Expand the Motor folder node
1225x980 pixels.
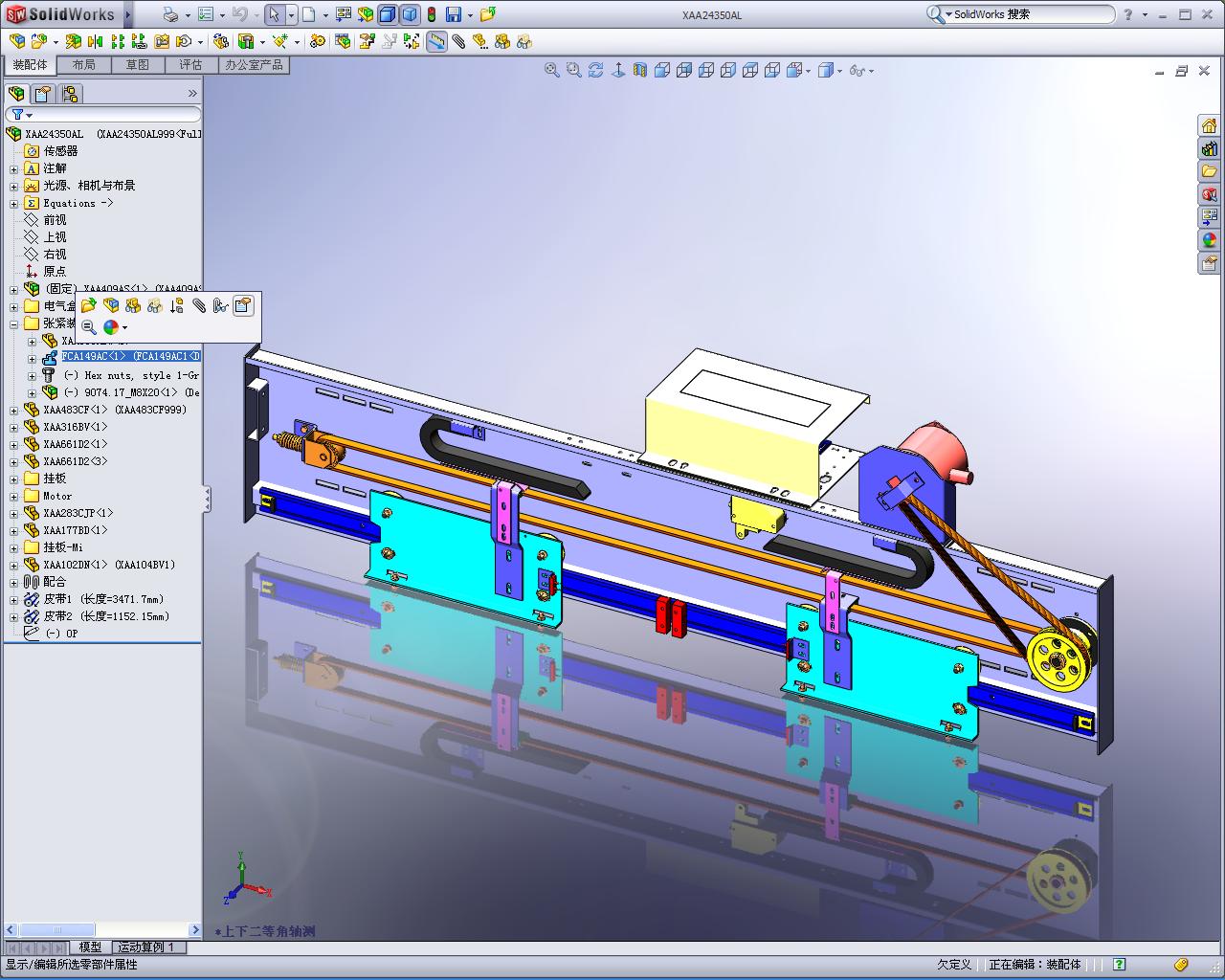(14, 496)
